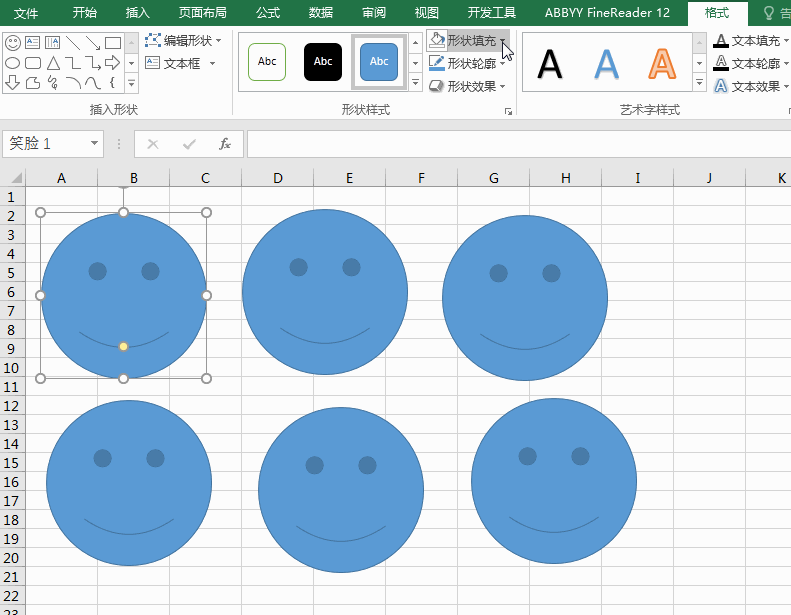The width and height of the screenshot is (791, 615).
Task: Click the name box showing 笑脸 1
Action: tap(46, 144)
